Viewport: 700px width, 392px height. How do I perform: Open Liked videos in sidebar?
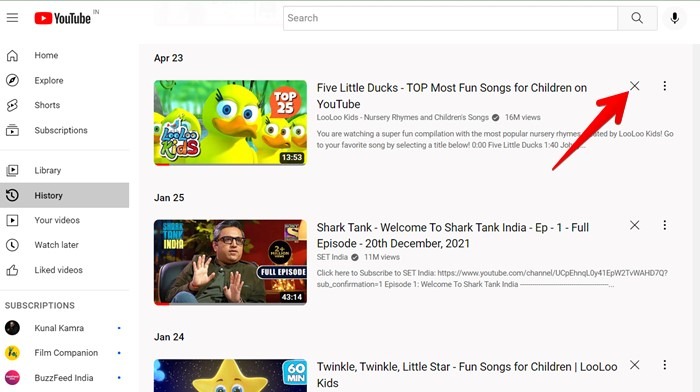click(65, 270)
